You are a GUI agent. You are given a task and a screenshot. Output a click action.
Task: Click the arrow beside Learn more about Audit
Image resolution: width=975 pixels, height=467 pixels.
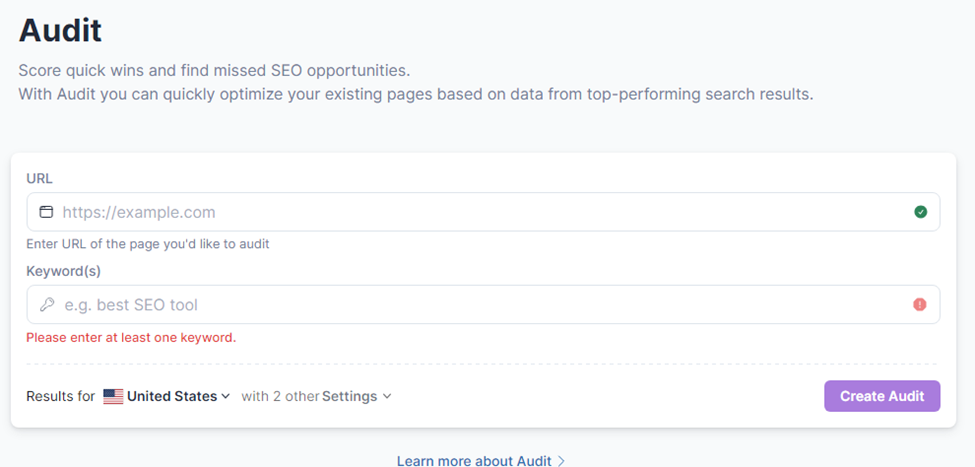click(x=561, y=461)
